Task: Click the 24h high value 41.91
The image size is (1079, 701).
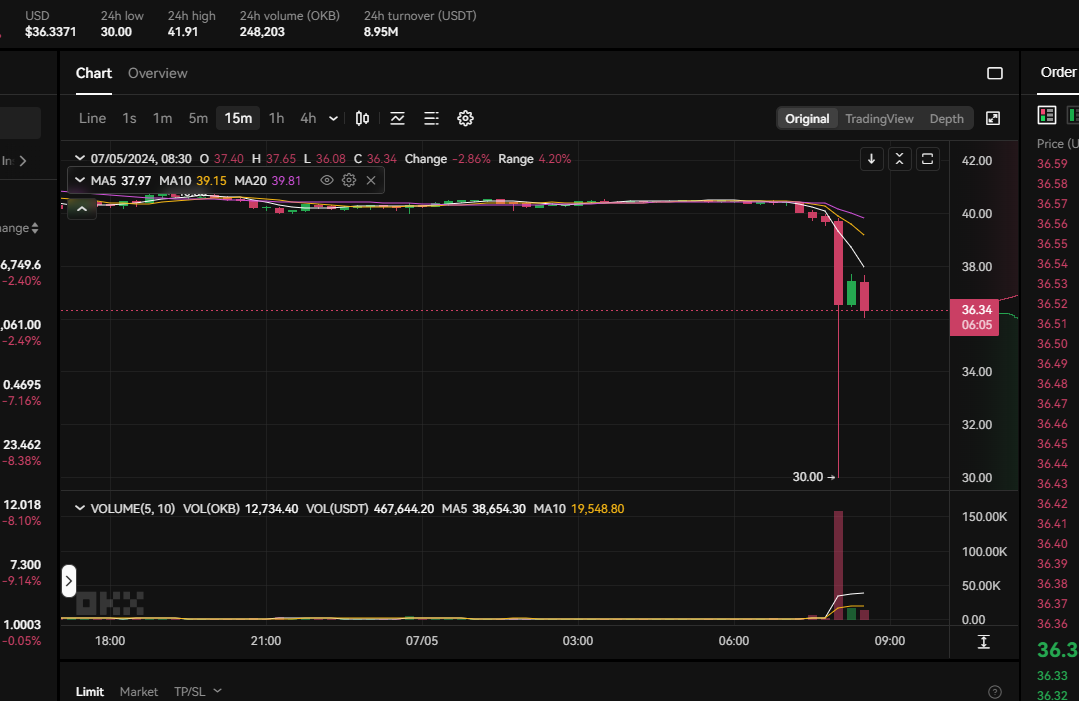Action: click(x=183, y=32)
